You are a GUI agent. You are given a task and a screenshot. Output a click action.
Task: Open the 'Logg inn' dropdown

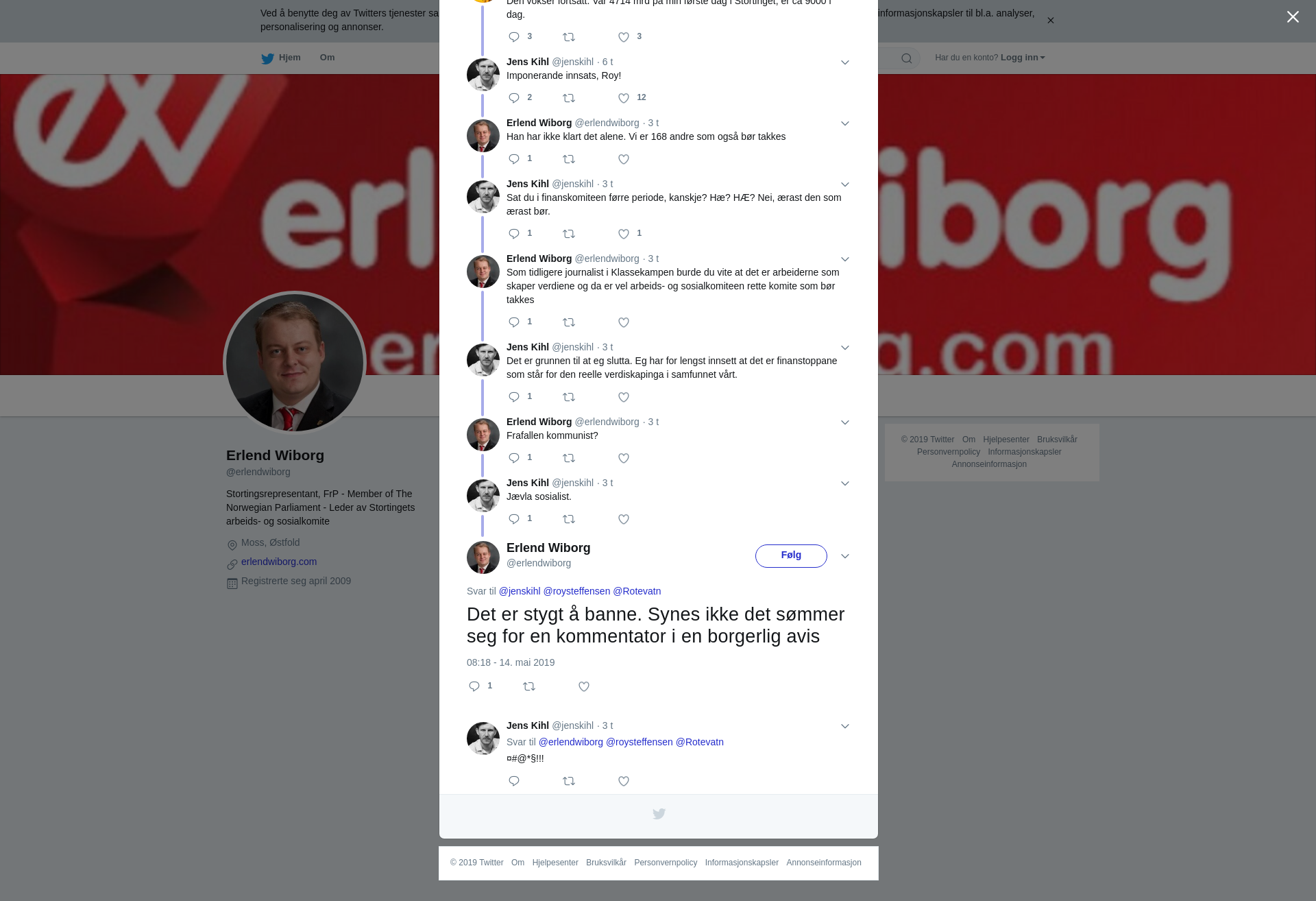click(1023, 58)
